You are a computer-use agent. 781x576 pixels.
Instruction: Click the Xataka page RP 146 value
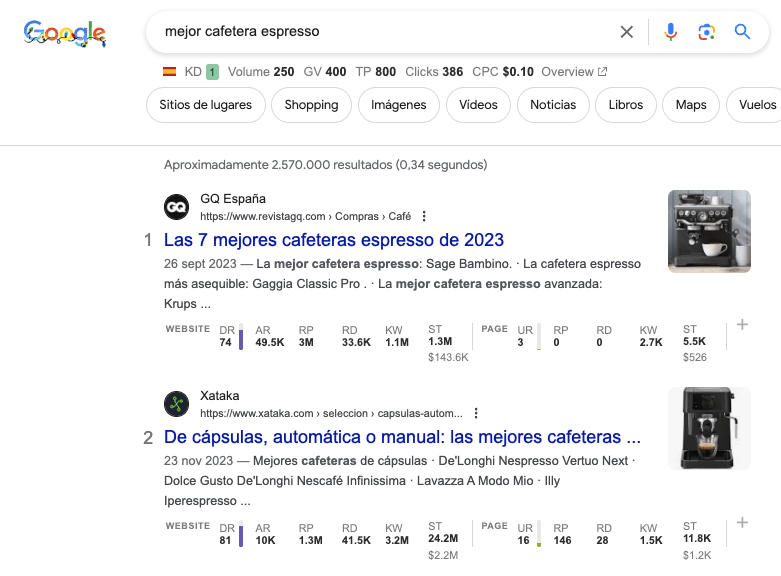point(562,540)
